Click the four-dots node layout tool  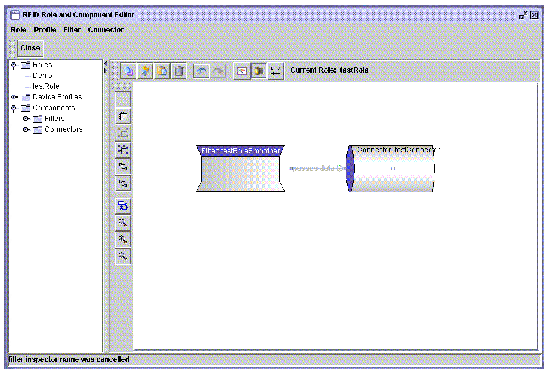pos(123,150)
